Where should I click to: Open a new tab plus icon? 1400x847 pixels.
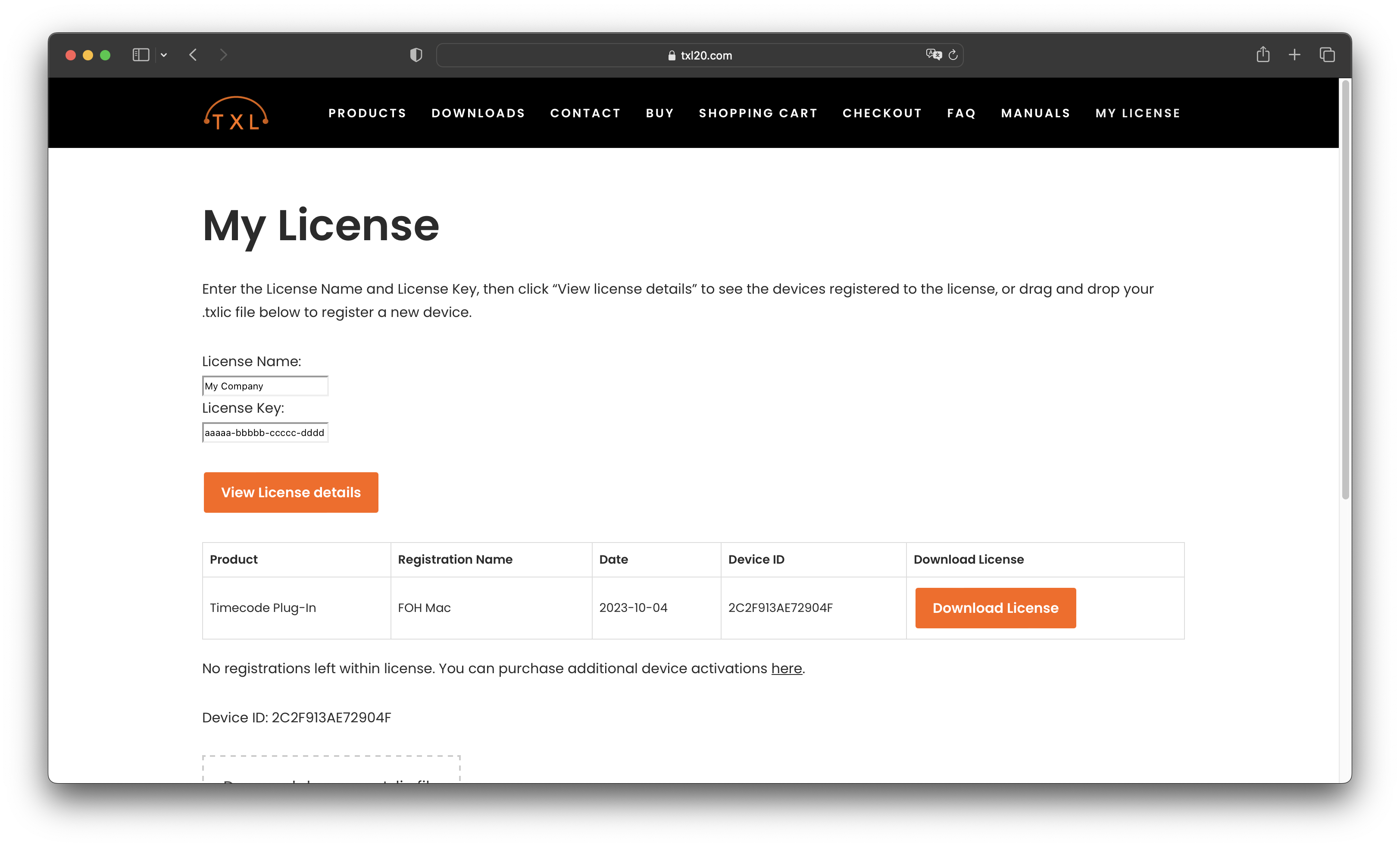click(x=1294, y=55)
